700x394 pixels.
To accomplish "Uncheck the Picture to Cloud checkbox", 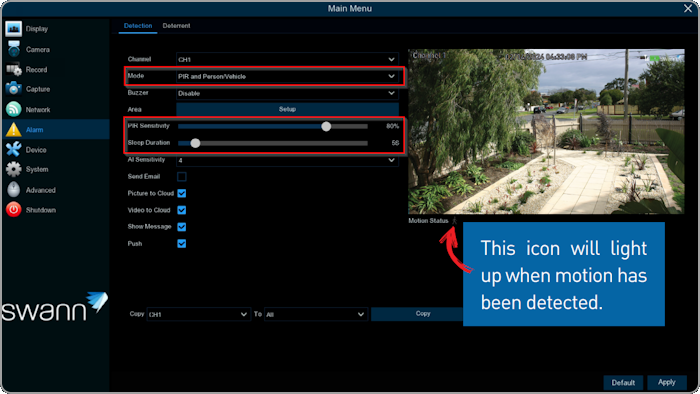I will pos(182,193).
